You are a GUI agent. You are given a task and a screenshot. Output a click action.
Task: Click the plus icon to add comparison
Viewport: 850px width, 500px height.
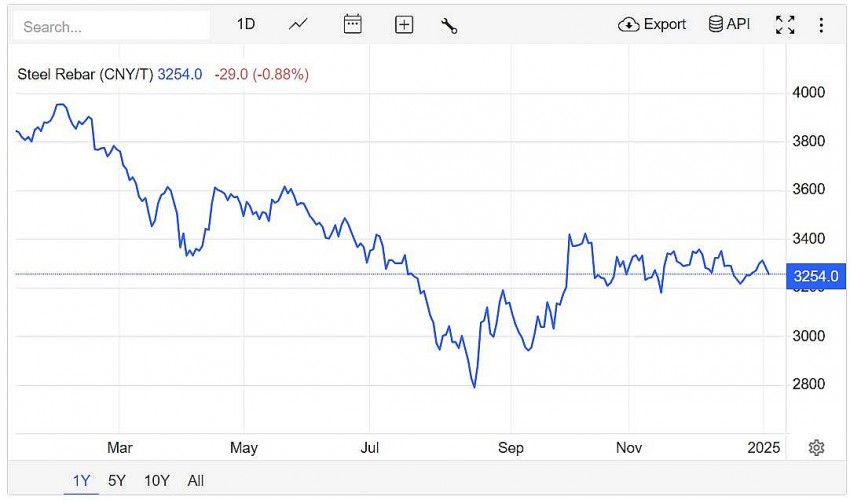(x=404, y=25)
